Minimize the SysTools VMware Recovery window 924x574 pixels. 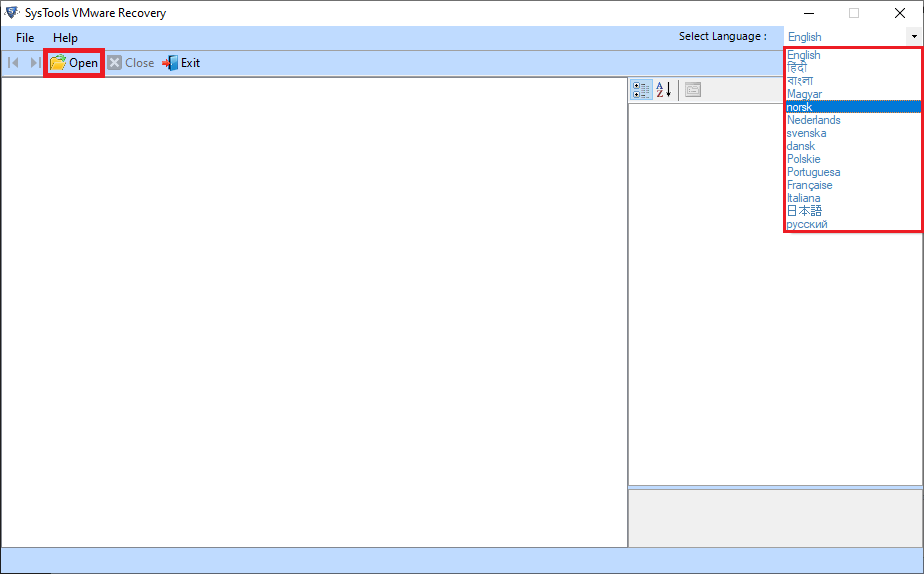click(809, 13)
